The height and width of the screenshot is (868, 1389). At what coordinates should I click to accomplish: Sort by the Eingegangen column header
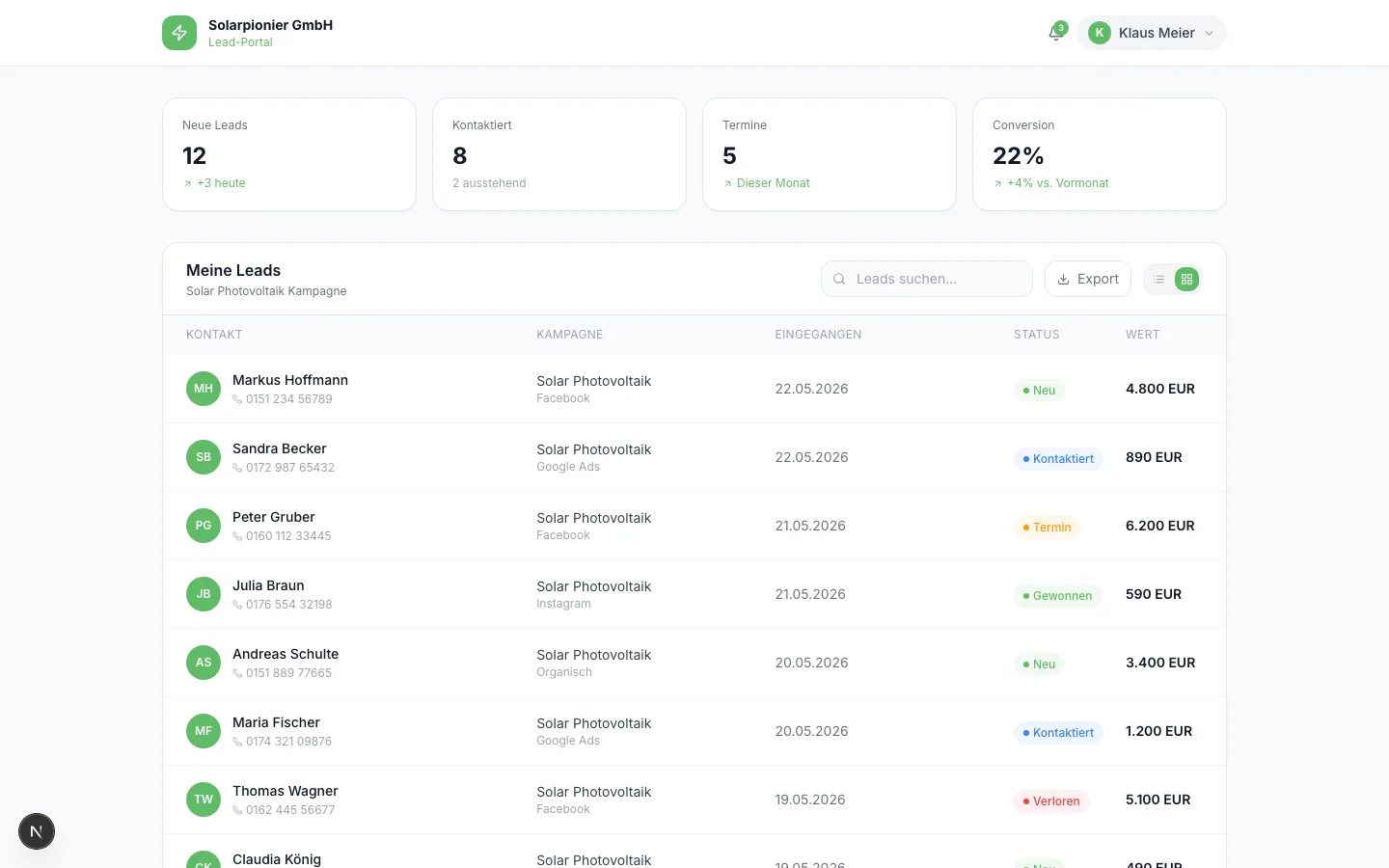pyautogui.click(x=818, y=335)
